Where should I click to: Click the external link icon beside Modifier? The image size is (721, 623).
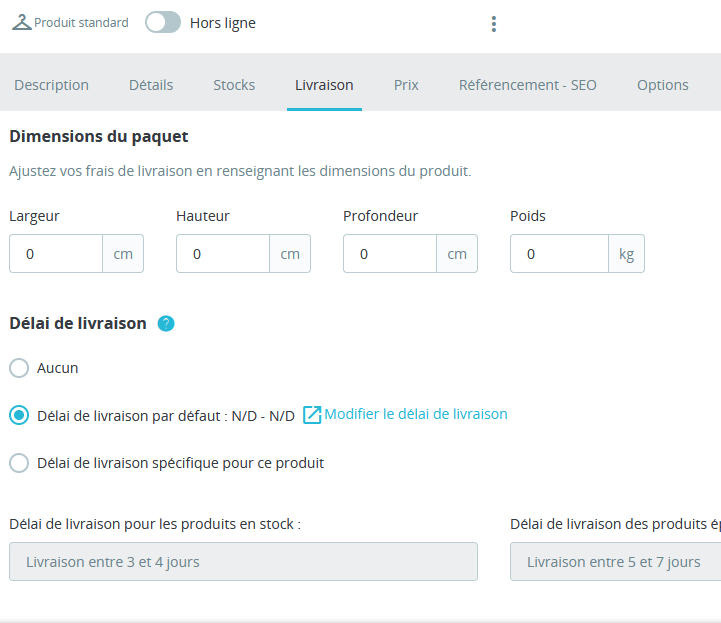click(312, 415)
